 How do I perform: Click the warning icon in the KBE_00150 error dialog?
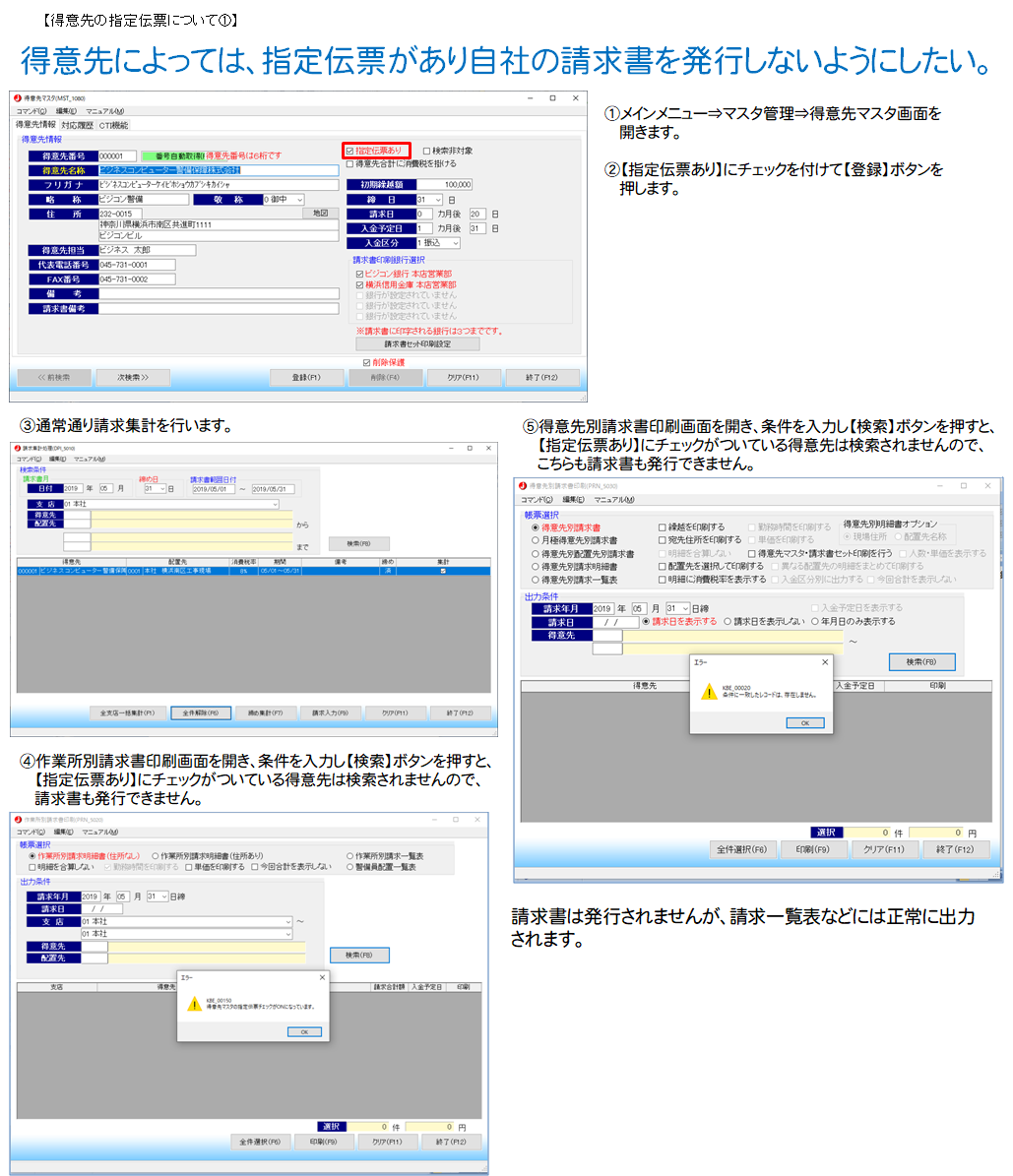click(194, 1003)
